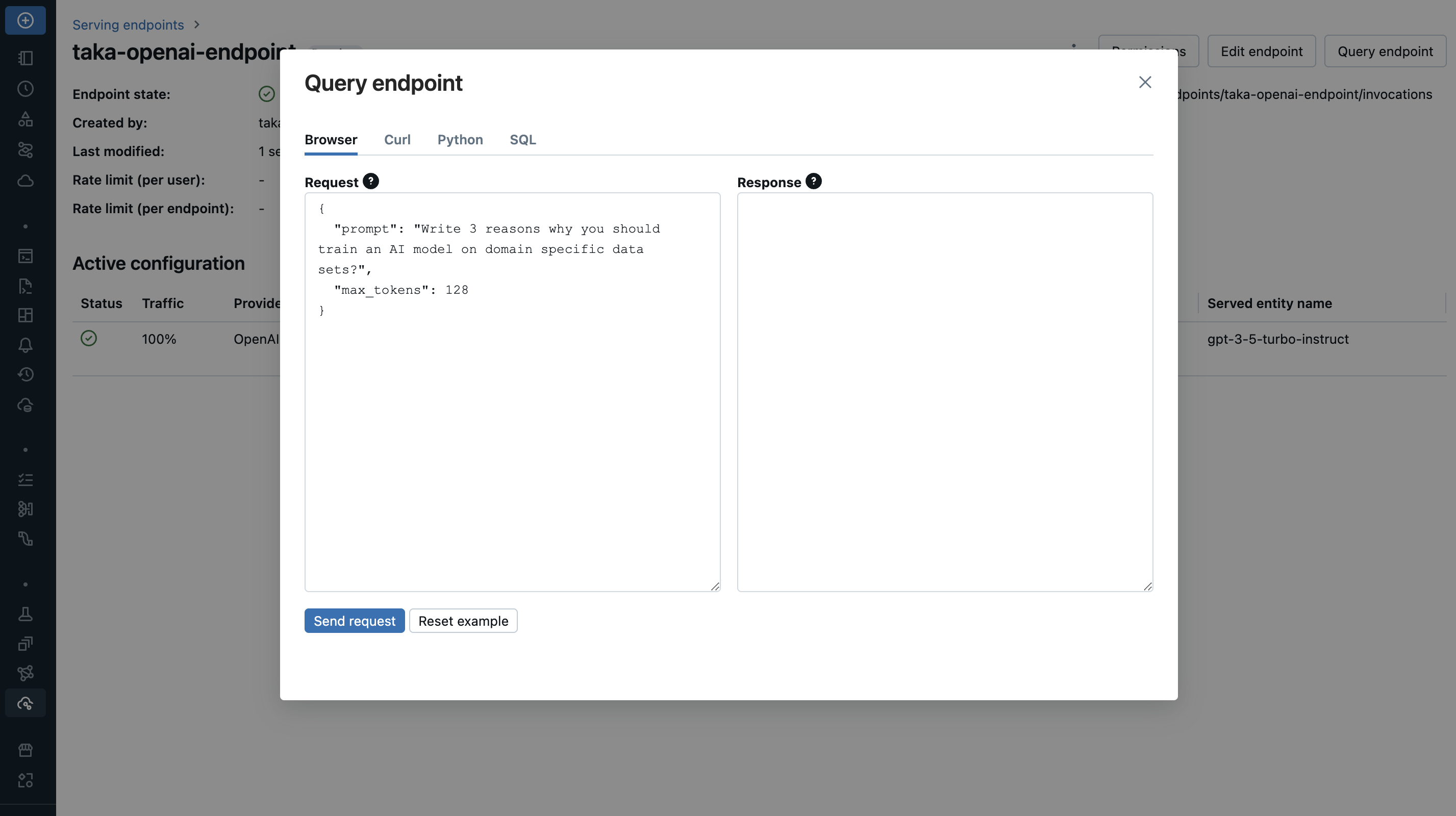
Task: Open Workspace notebook icon in sidebar
Action: [x=25, y=58]
